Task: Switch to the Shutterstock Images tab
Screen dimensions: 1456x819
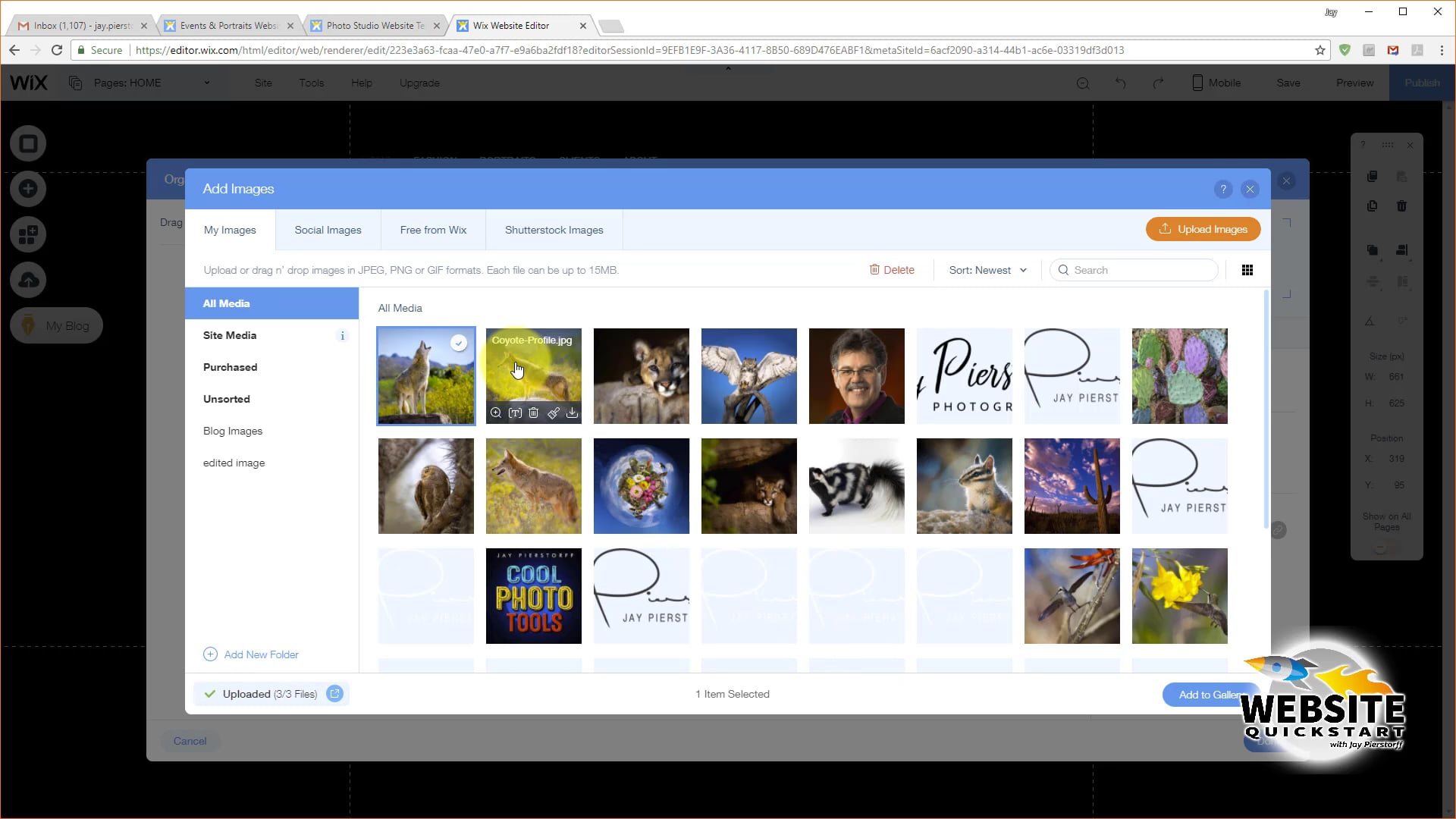Action: 554,230
